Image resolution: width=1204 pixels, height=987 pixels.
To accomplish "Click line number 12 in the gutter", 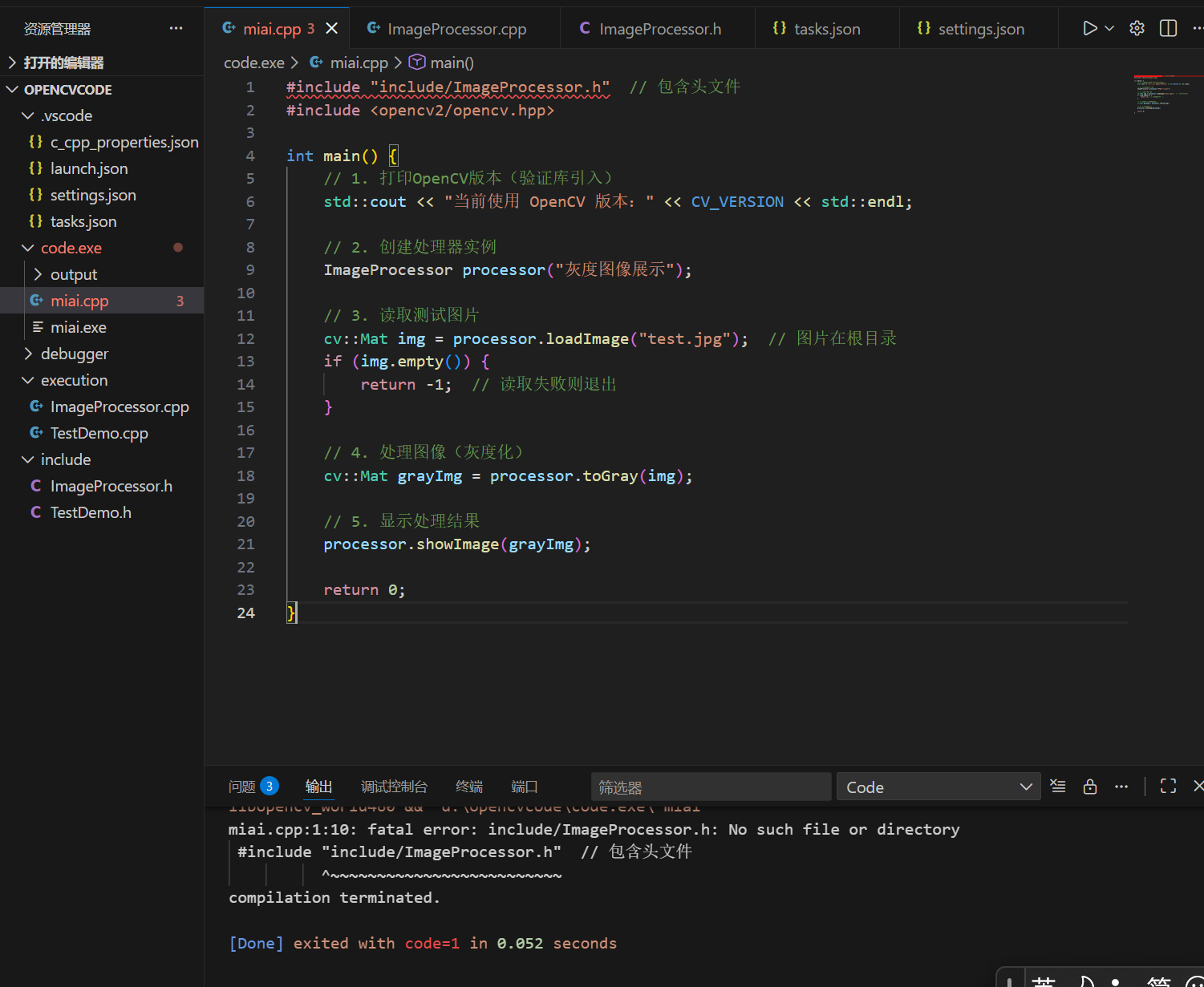I will (x=245, y=338).
